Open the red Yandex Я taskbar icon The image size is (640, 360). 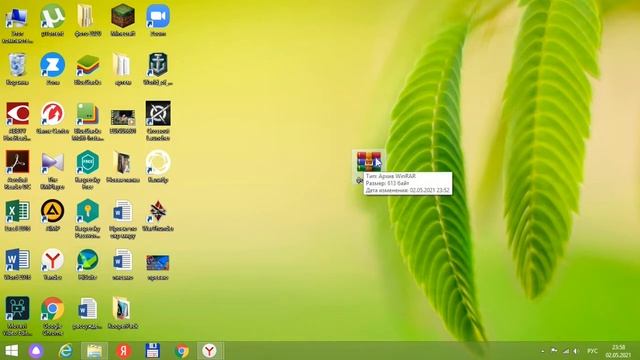pyautogui.click(x=124, y=351)
